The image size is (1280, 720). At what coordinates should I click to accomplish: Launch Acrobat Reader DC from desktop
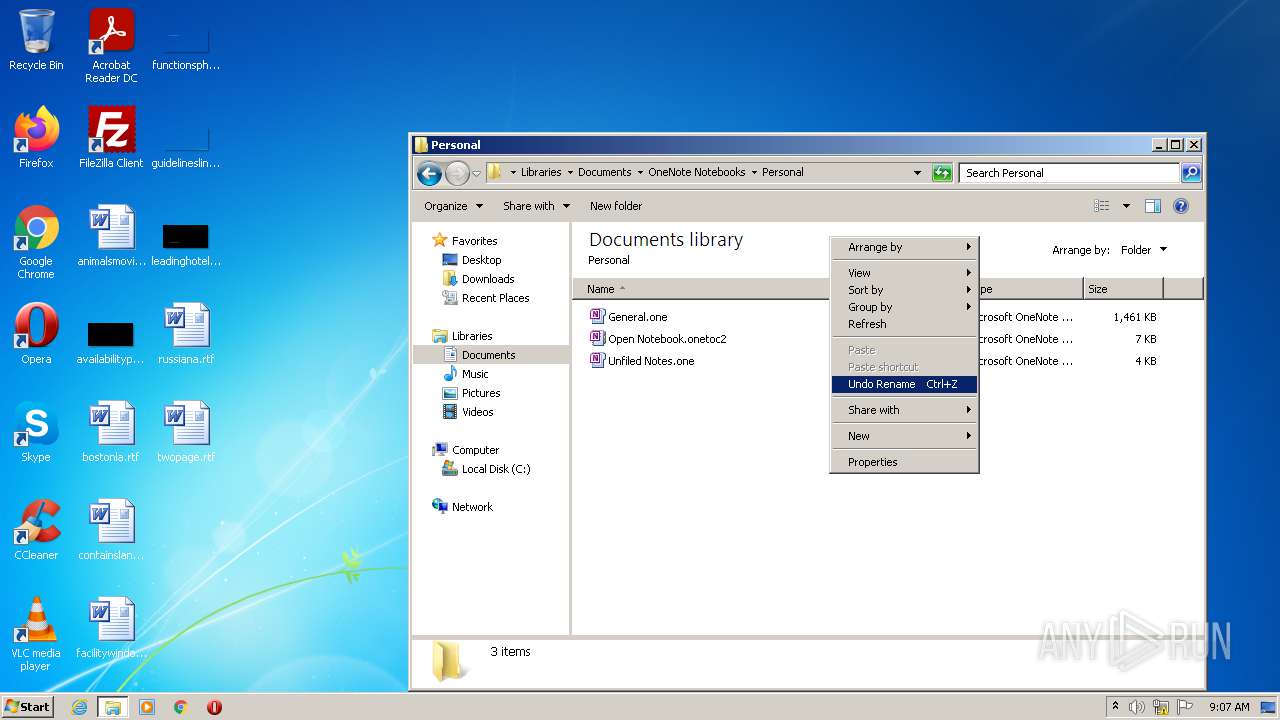[x=111, y=46]
